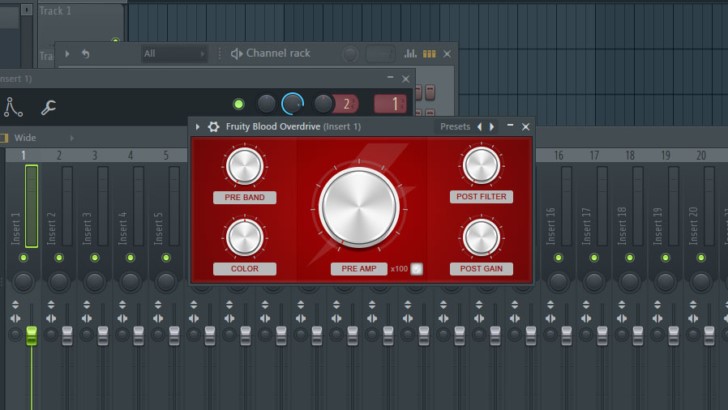Mute Insert 1 with its green light
This screenshot has width=728, height=410.
tap(23, 258)
